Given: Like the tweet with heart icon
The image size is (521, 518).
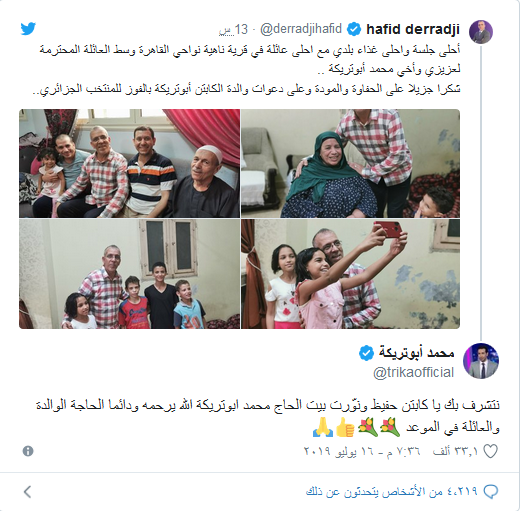Looking at the screenshot, I should [490, 451].
